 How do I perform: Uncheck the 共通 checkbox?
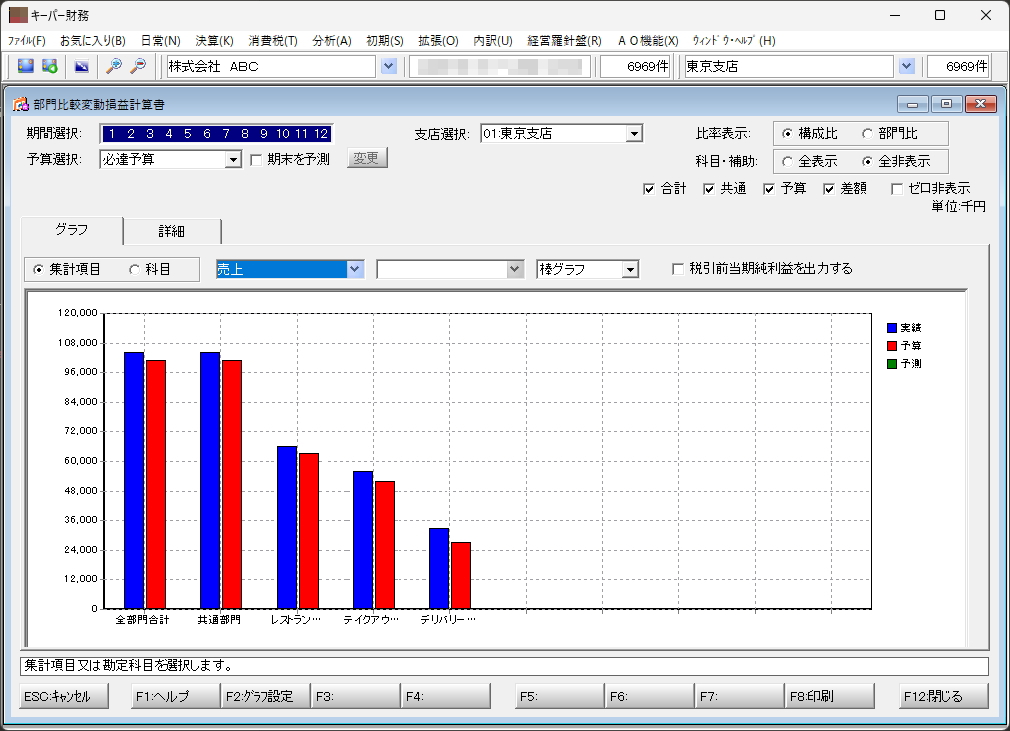pyautogui.click(x=709, y=189)
